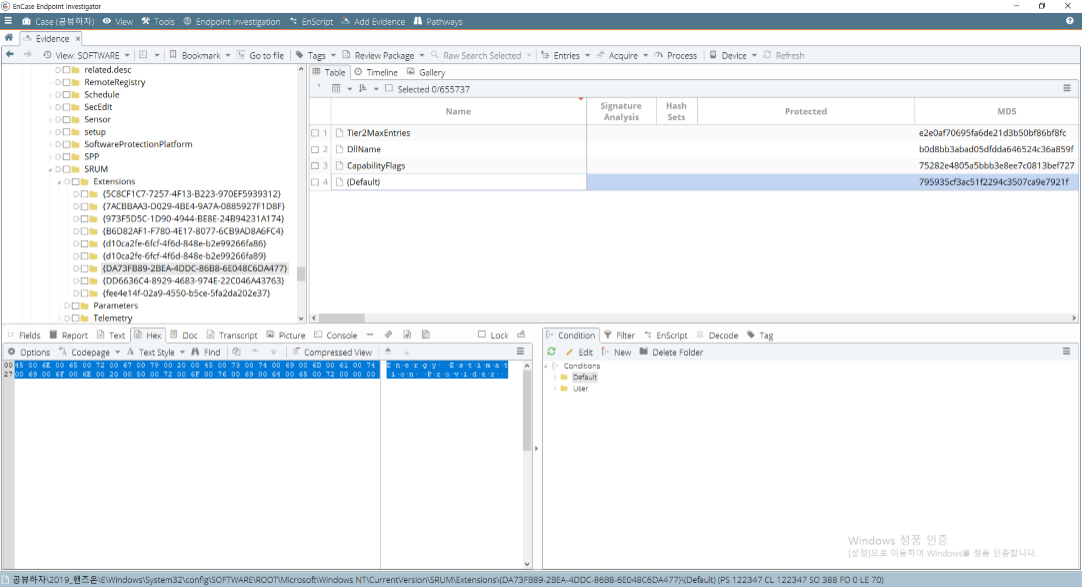Click the Home icon beside the Evidence tab
The width and height of the screenshot is (1082, 587).
click(x=9, y=38)
